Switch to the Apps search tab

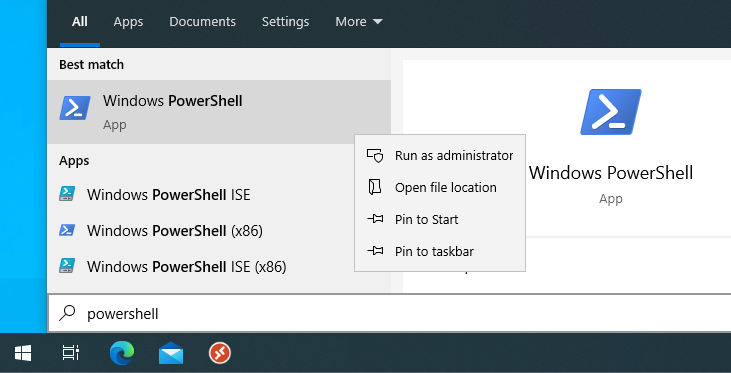coord(128,22)
